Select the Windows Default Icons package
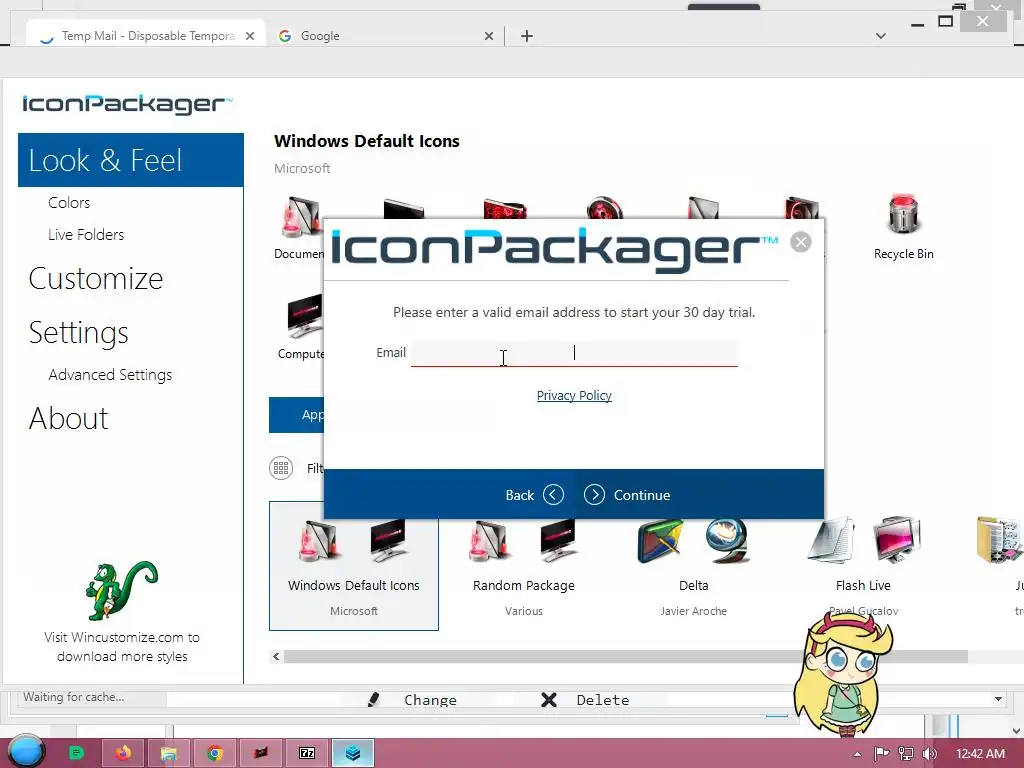 [x=354, y=566]
